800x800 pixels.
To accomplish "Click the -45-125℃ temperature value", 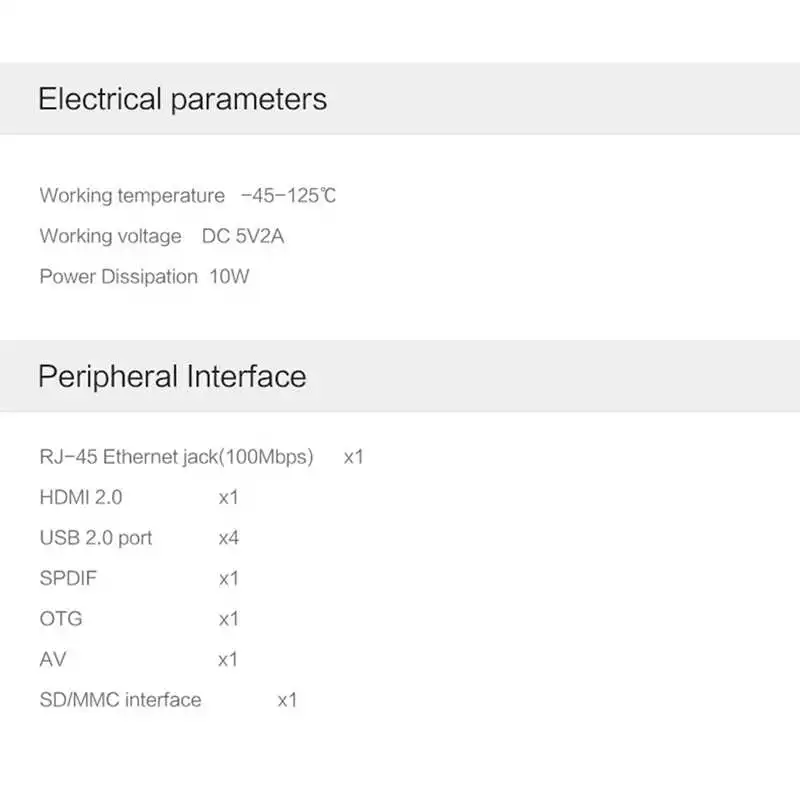I will pos(288,195).
